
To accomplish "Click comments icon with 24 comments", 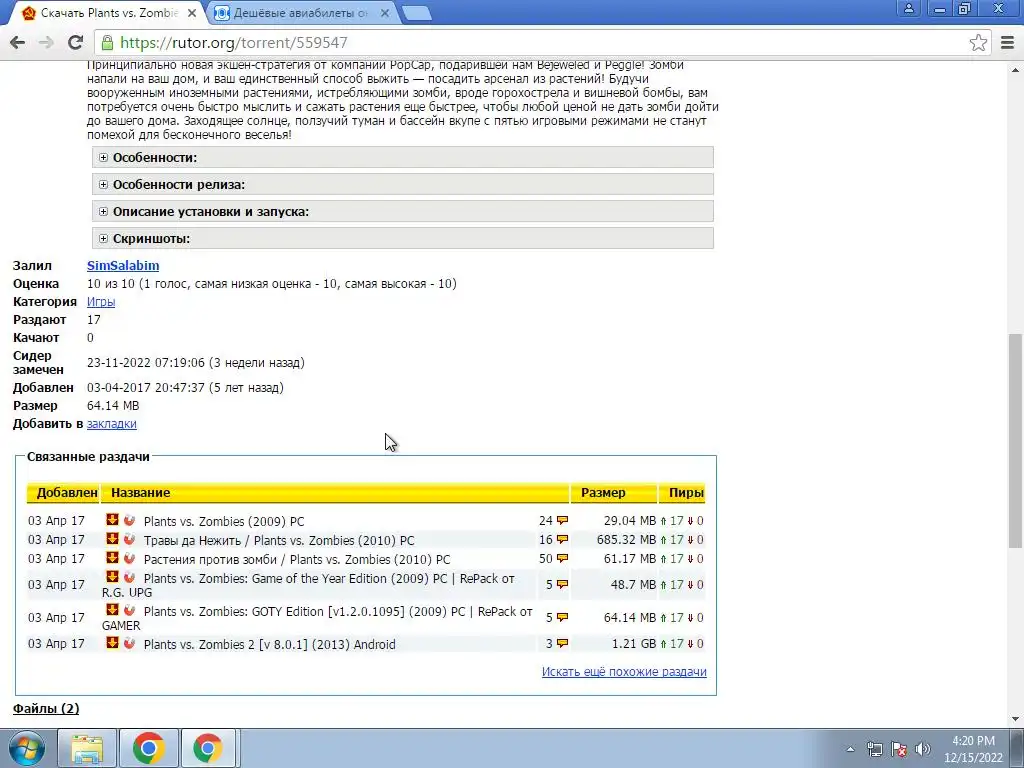I will click(x=562, y=521).
